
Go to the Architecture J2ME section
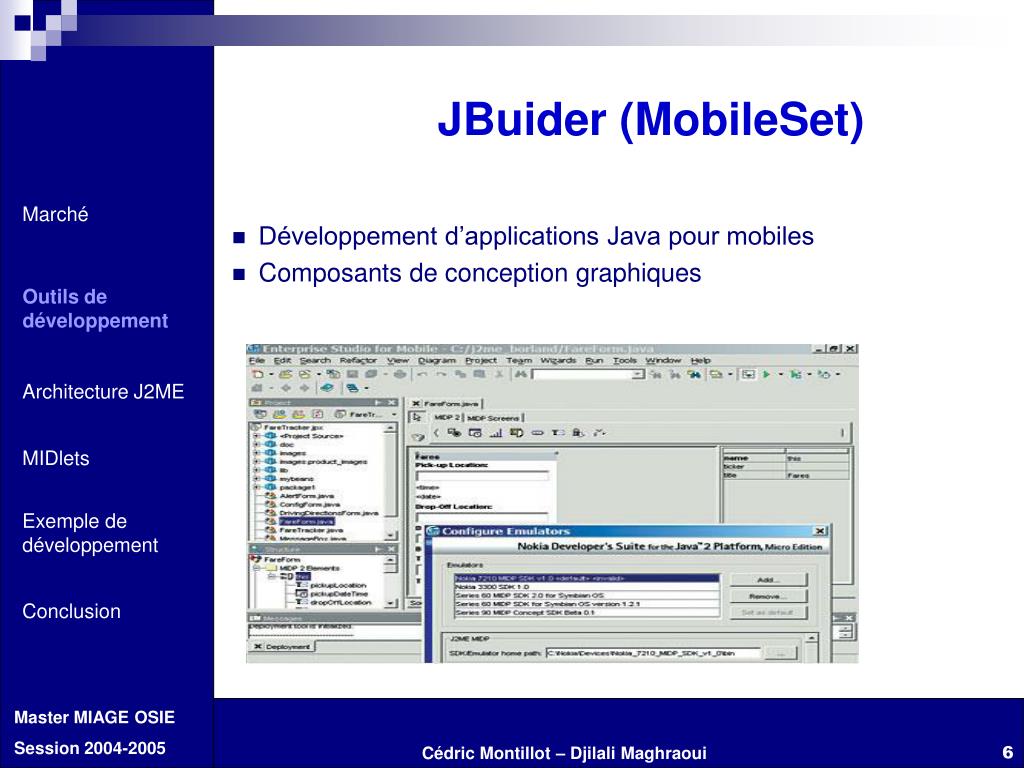(x=103, y=392)
